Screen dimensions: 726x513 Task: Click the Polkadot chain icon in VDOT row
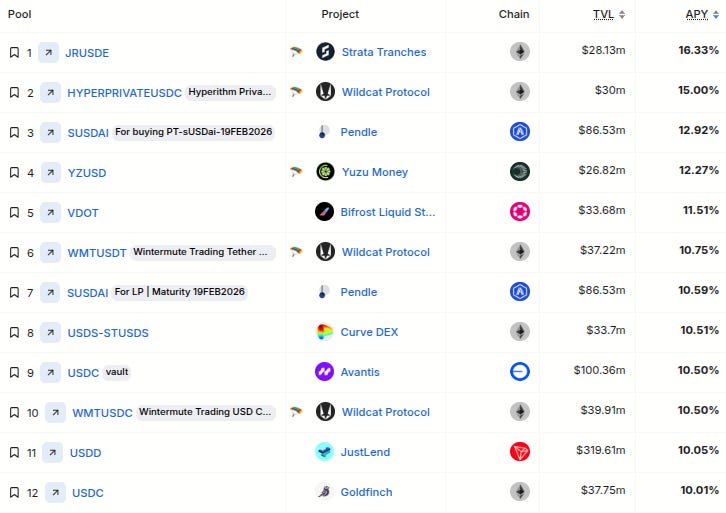click(519, 212)
